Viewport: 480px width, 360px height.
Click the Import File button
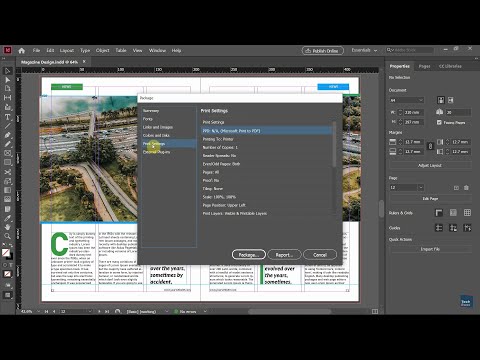(430, 249)
